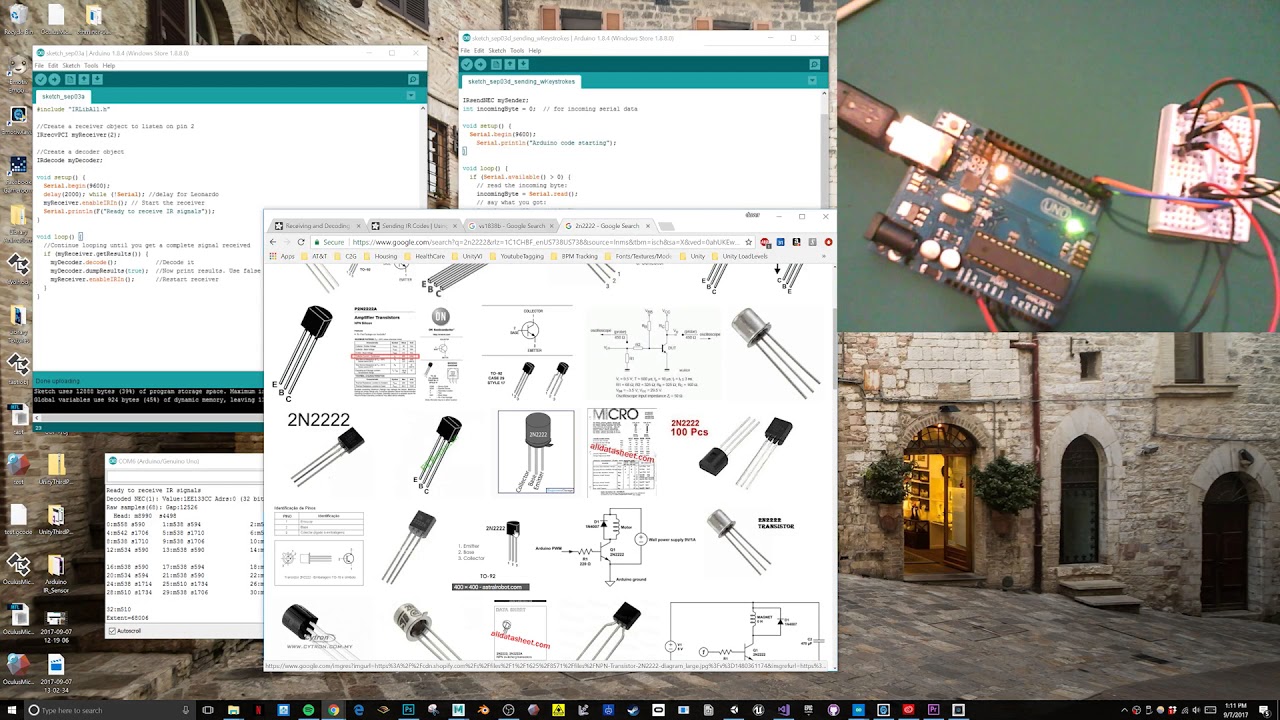
Task: Open Windows Start menu
Action: click(10, 710)
